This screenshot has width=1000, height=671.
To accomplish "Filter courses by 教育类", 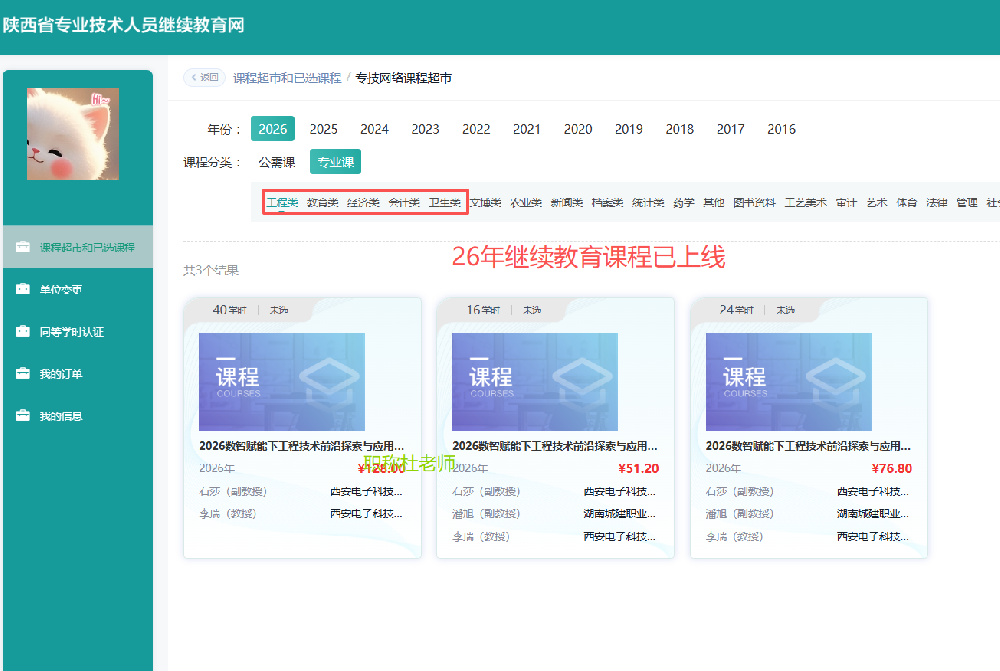I will [322, 203].
